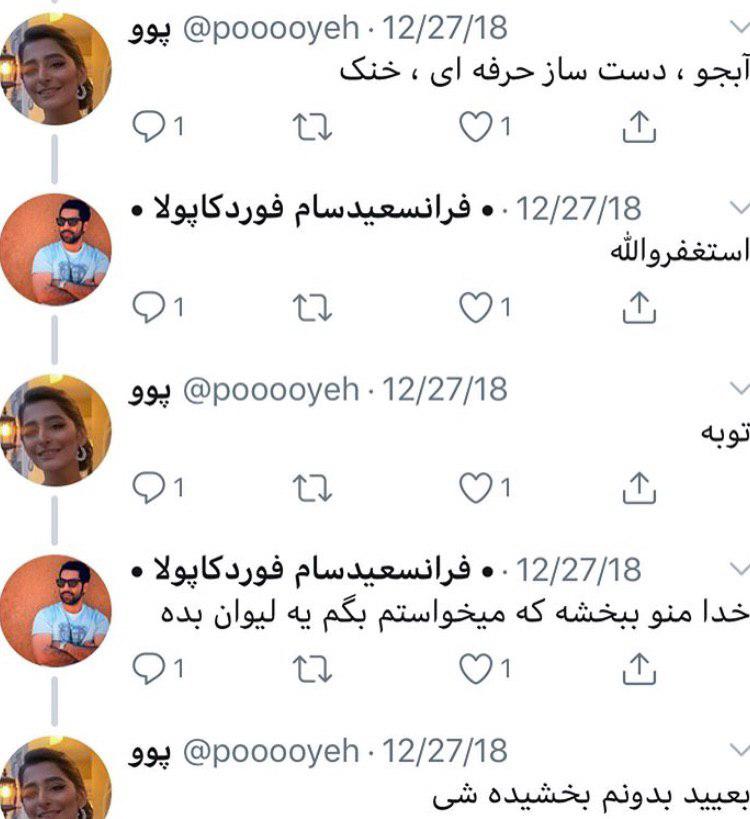Reply to the توبه tweet

(158, 487)
